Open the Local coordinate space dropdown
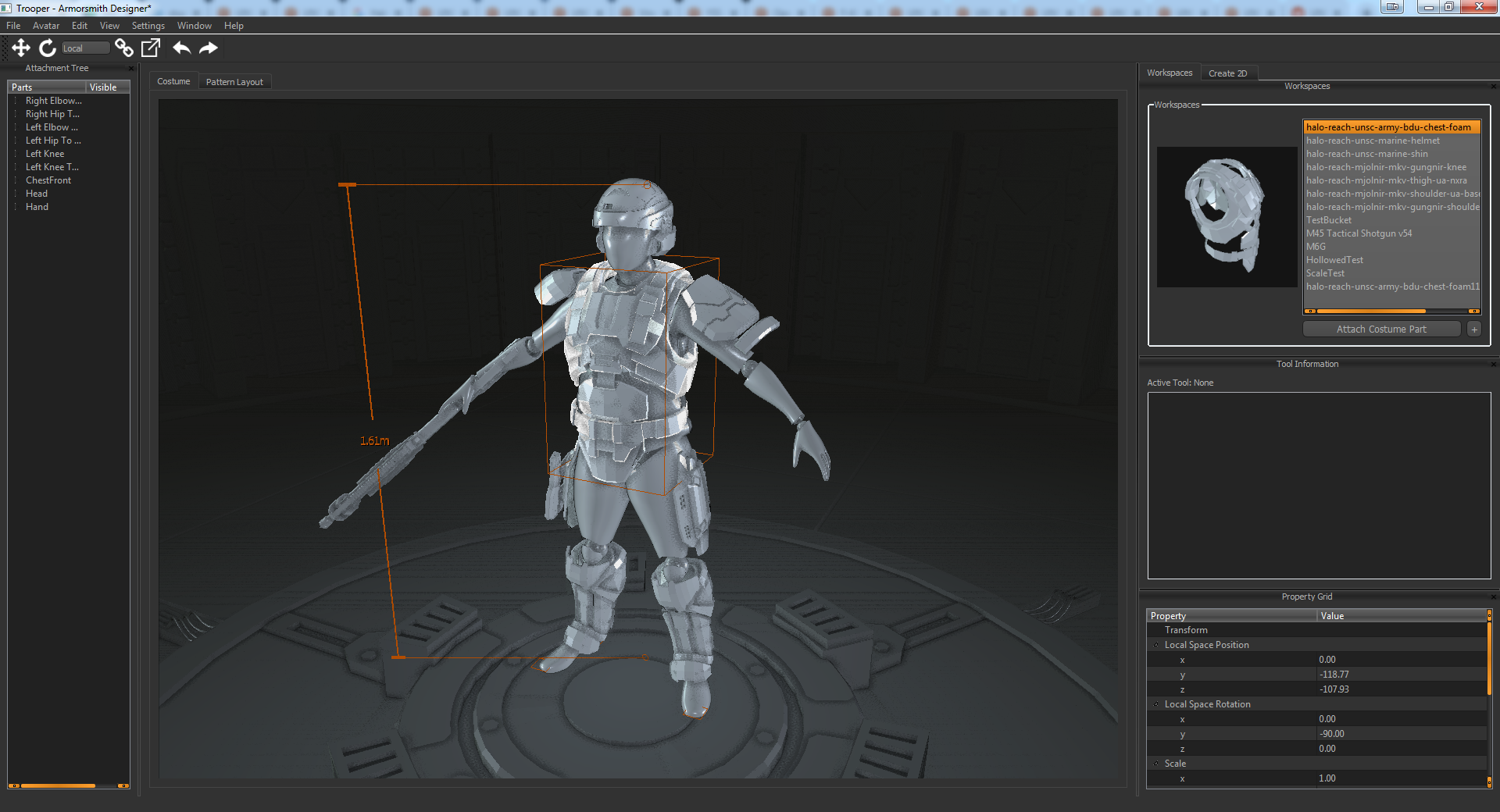The width and height of the screenshot is (1500, 812). click(85, 48)
